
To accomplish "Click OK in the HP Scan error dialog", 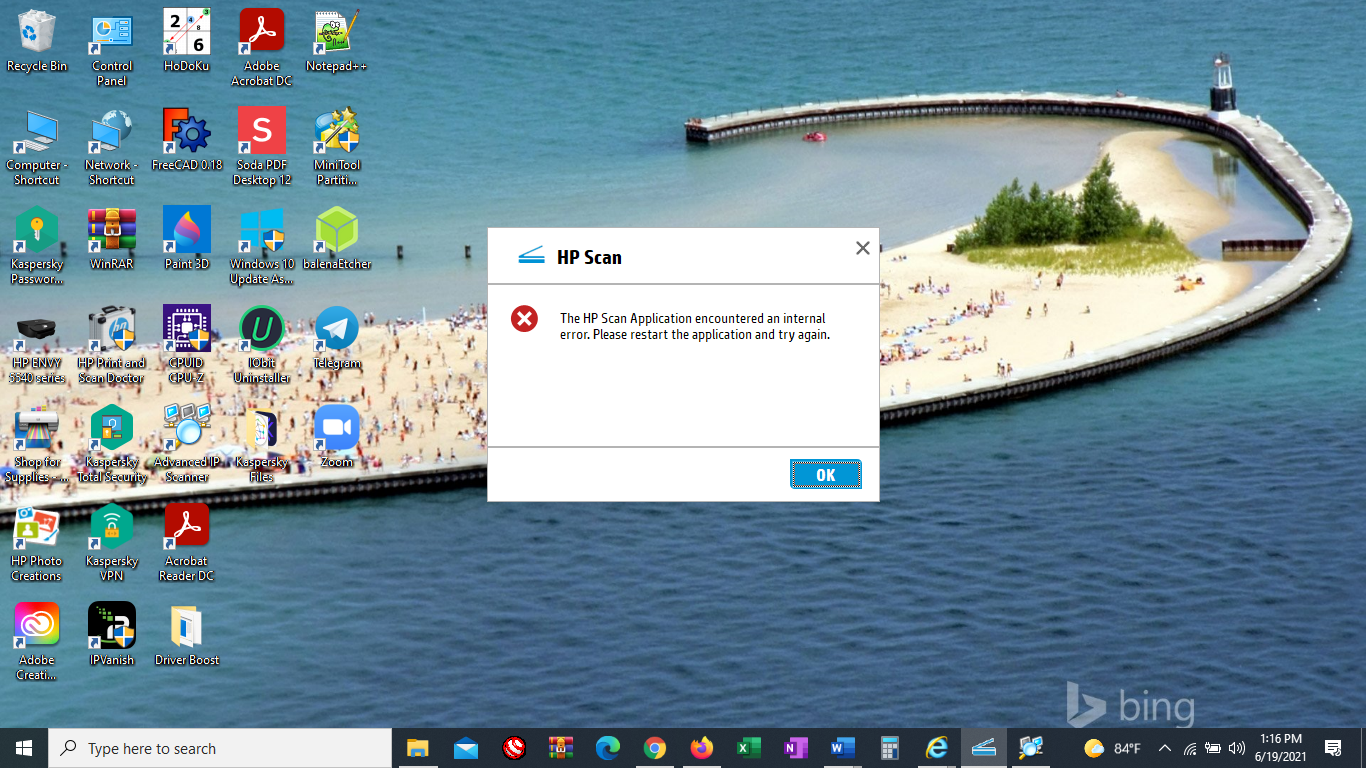I will (x=825, y=475).
